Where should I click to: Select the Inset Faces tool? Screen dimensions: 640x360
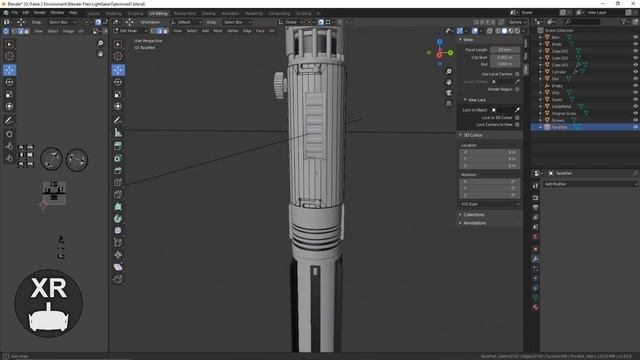118,158
